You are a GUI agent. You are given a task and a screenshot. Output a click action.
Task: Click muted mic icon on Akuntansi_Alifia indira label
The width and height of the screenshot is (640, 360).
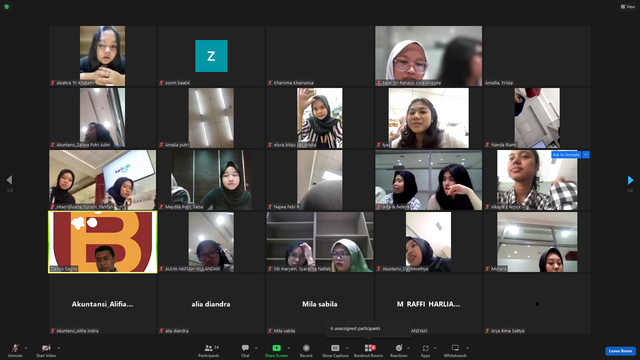[53, 331]
